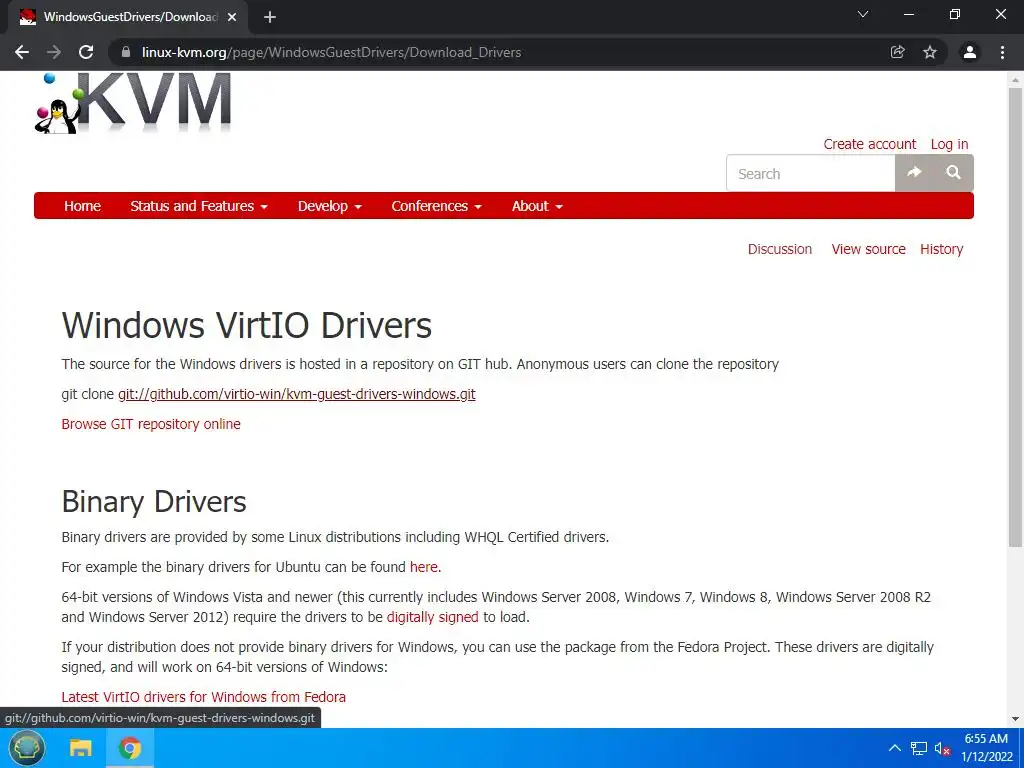Open the taskbar clock showing 6:55 AM
Viewport: 1024px width, 768px height.
[x=986, y=748]
